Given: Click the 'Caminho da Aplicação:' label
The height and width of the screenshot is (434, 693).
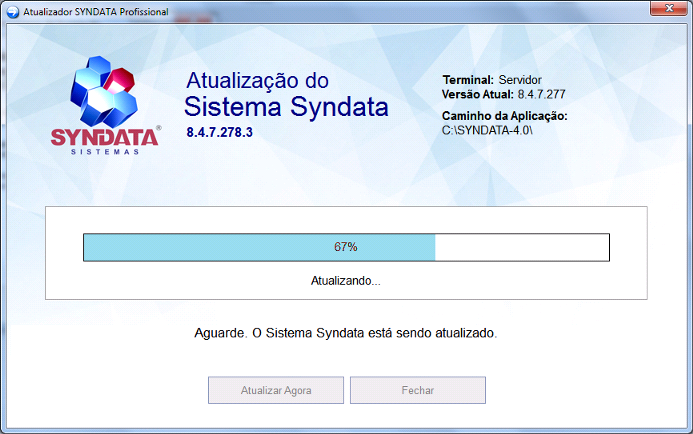Looking at the screenshot, I should pyautogui.click(x=504, y=116).
